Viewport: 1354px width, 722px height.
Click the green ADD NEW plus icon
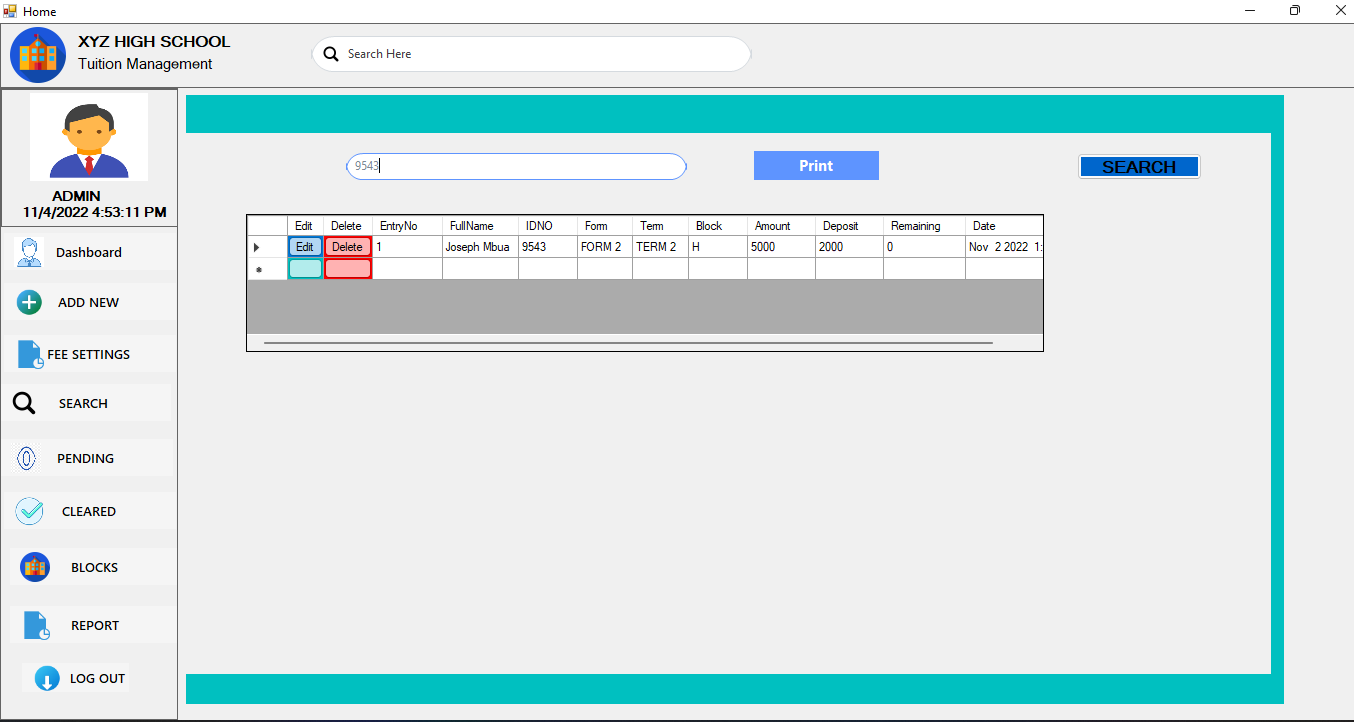point(28,302)
